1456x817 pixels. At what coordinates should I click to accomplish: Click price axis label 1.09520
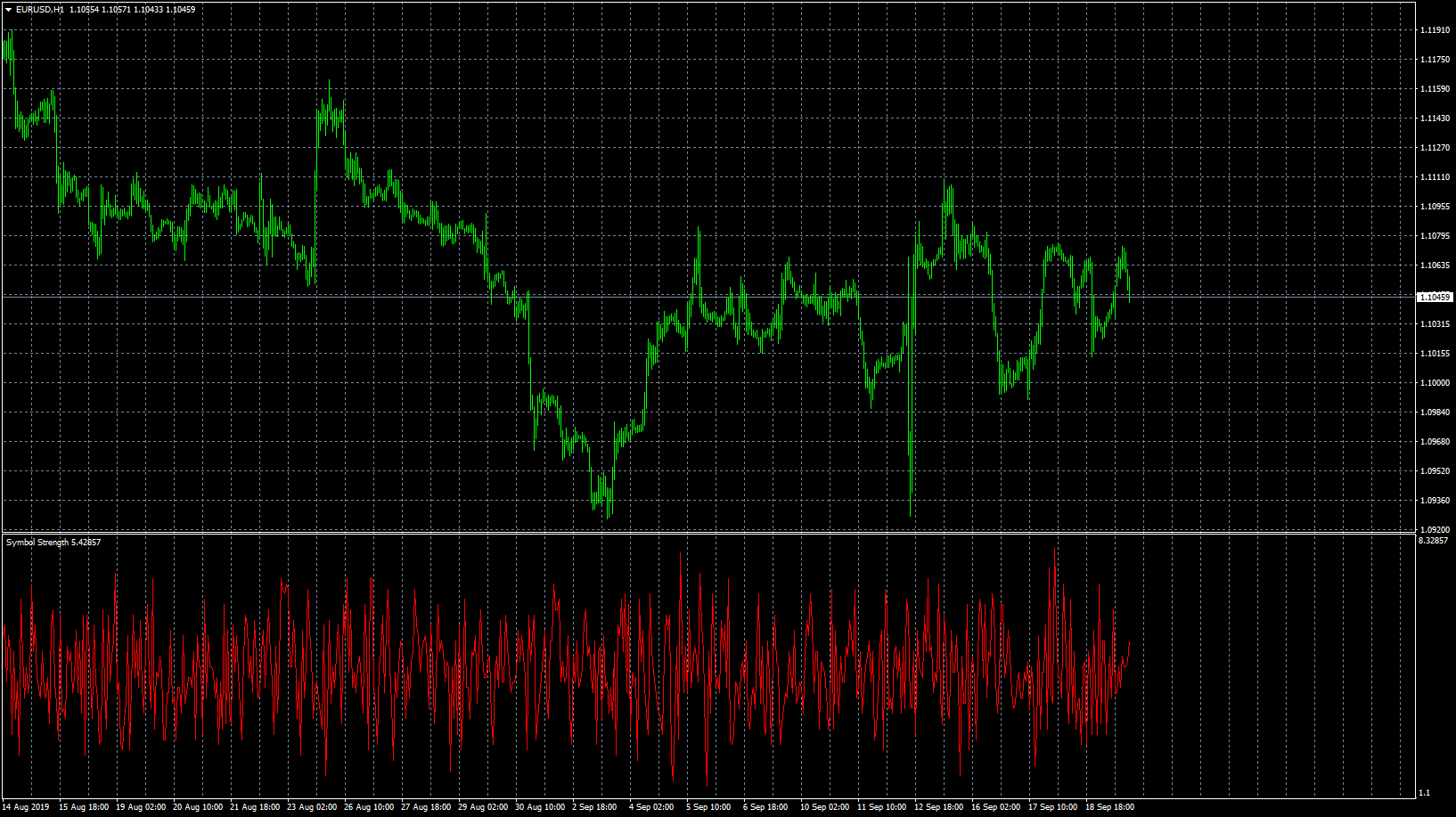click(1435, 471)
